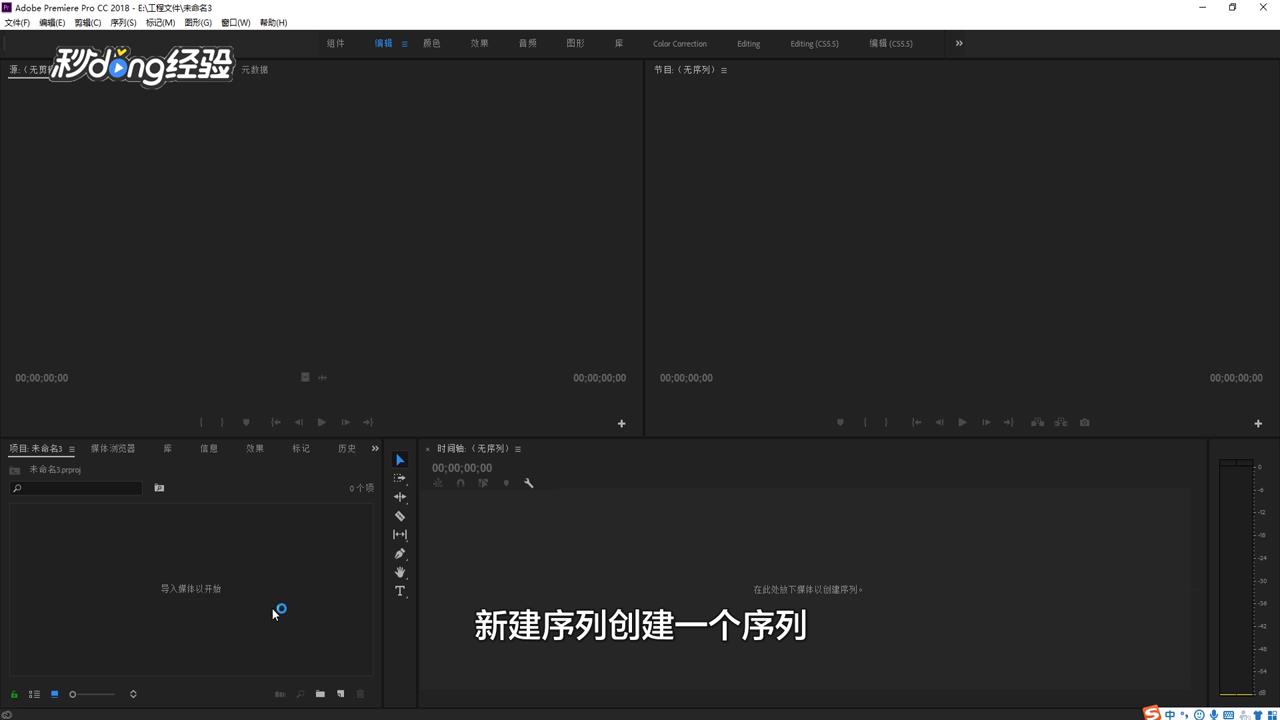Image resolution: width=1280 pixels, height=720 pixels.
Task: Open filter bin content search-folder icon
Action: (x=159, y=488)
